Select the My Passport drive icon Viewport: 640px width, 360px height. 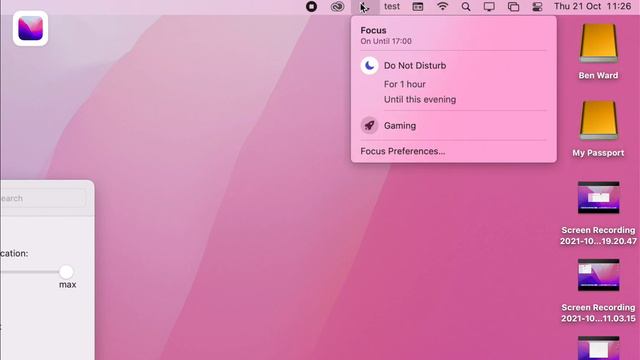coord(598,121)
